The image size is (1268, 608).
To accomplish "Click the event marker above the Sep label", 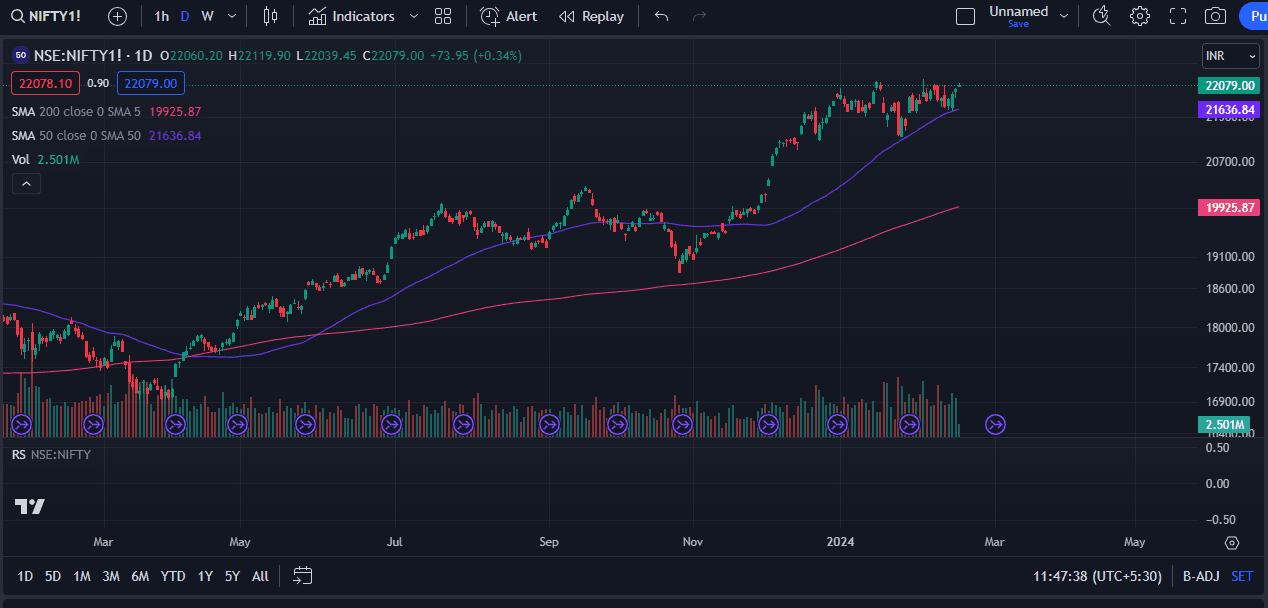I will pyautogui.click(x=549, y=425).
